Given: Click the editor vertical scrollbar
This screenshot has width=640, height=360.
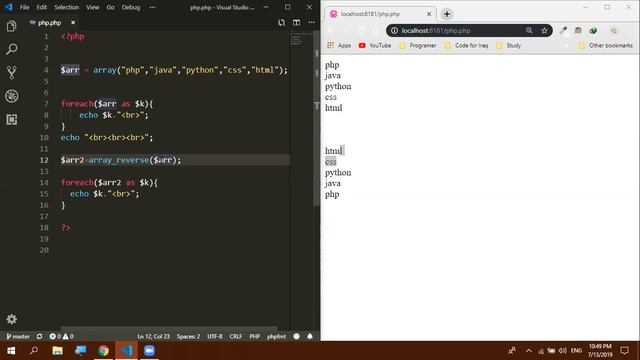Looking at the screenshot, I should (317, 118).
